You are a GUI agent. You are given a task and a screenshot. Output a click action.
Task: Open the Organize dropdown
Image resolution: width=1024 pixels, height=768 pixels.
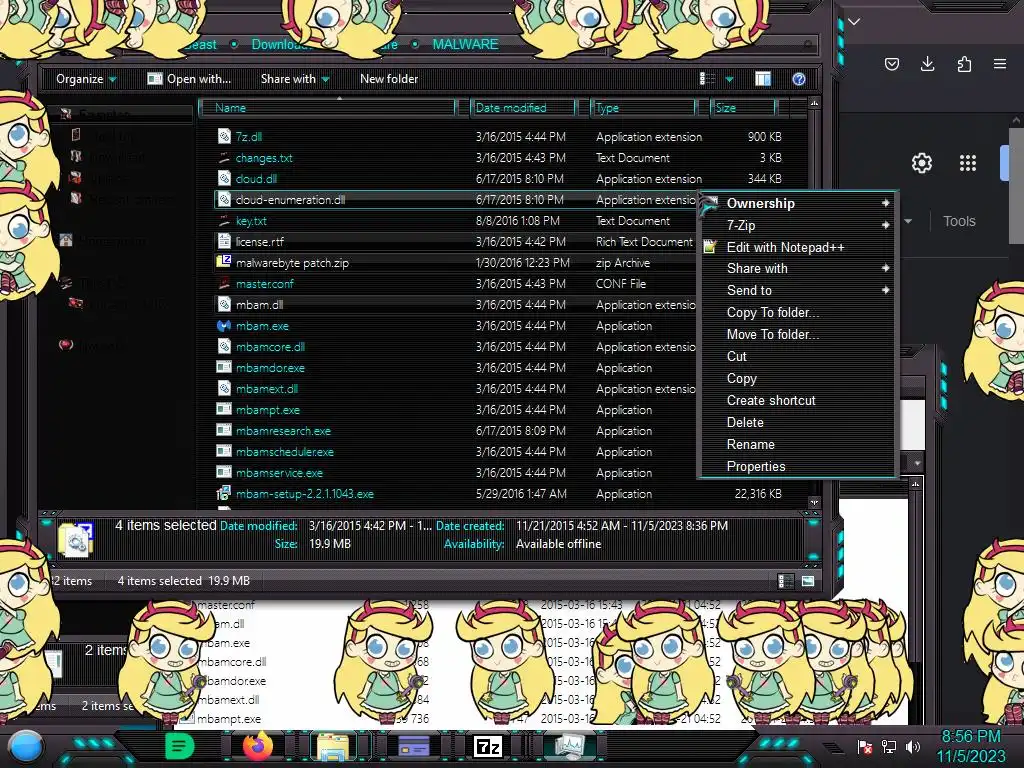pos(86,79)
